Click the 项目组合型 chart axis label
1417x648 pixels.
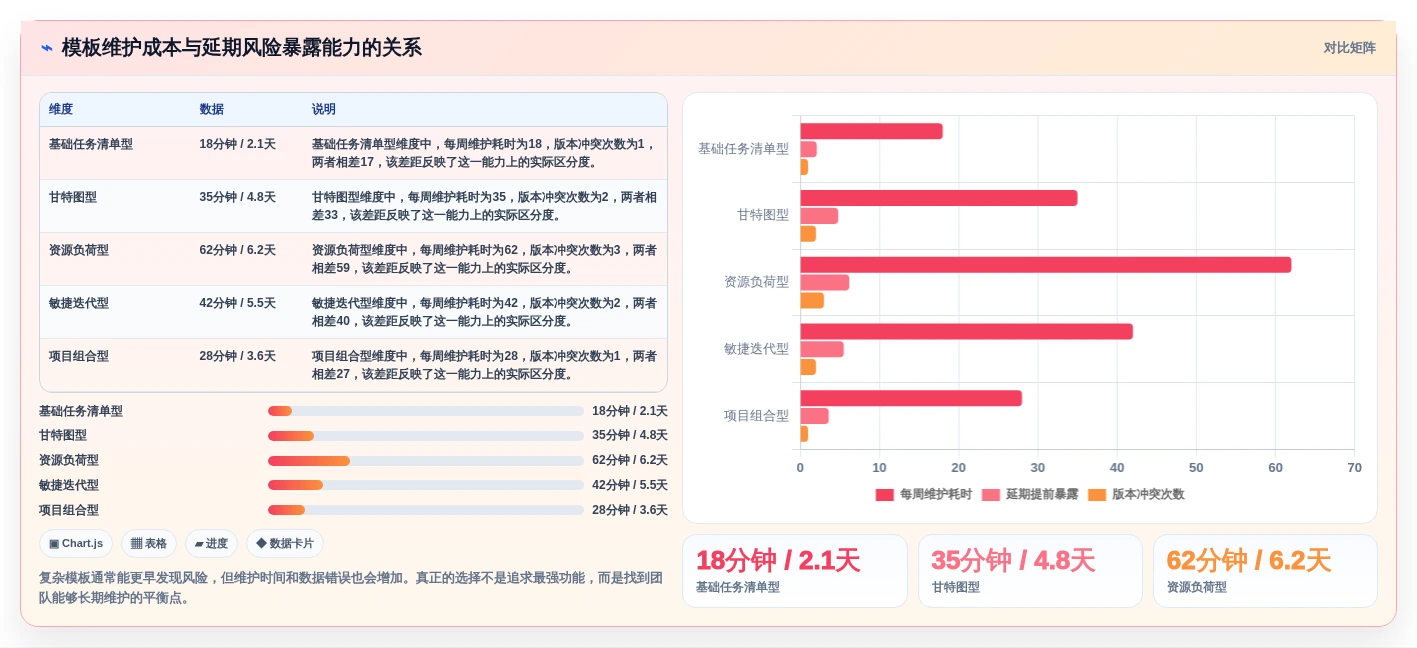point(756,415)
